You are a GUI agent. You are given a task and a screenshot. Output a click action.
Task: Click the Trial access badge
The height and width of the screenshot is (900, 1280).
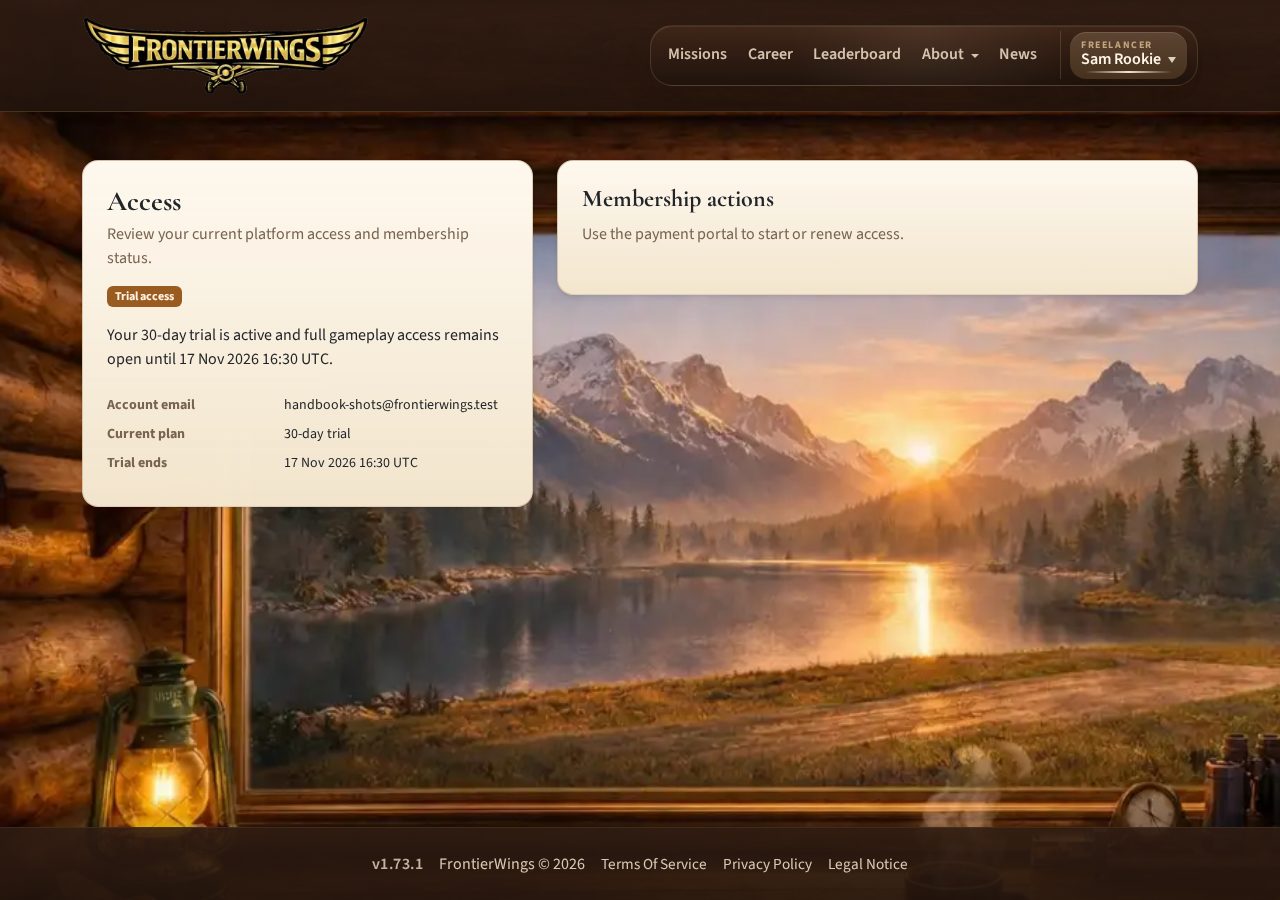pyautogui.click(x=144, y=296)
